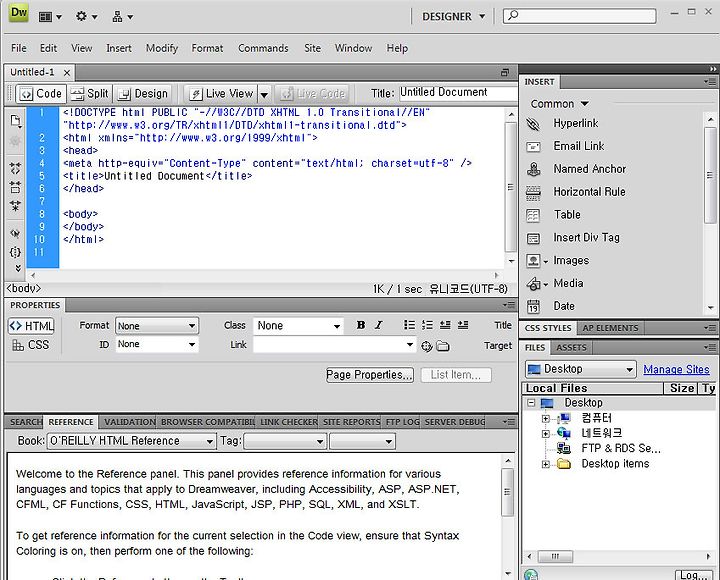Click the Insert Div Tag icon
The image size is (720, 580).
533,238
